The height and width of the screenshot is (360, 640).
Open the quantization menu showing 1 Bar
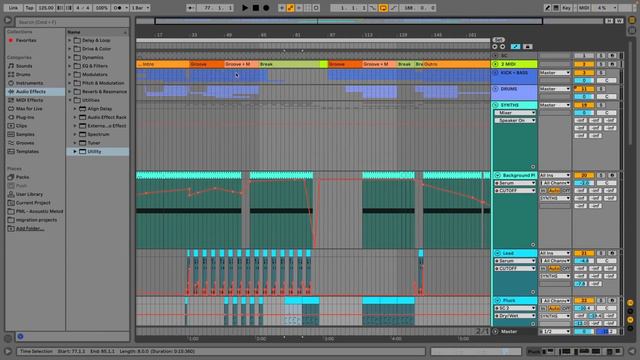click(140, 8)
